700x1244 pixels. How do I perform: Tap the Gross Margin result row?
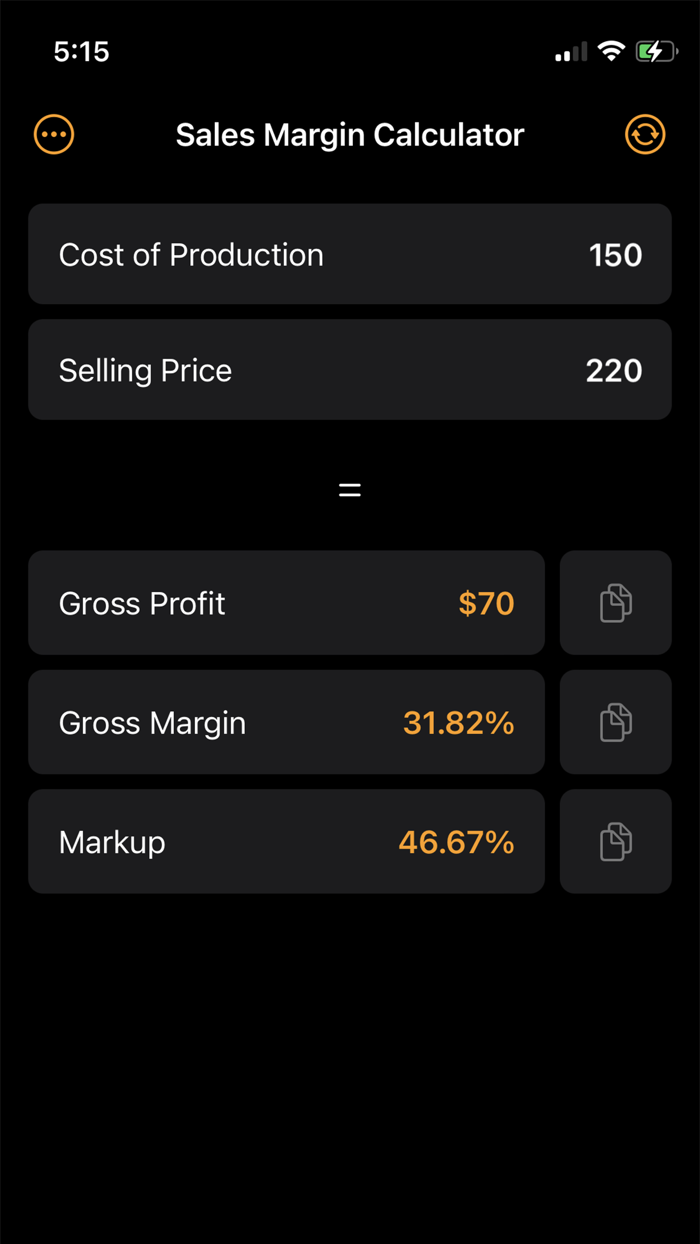(x=286, y=722)
